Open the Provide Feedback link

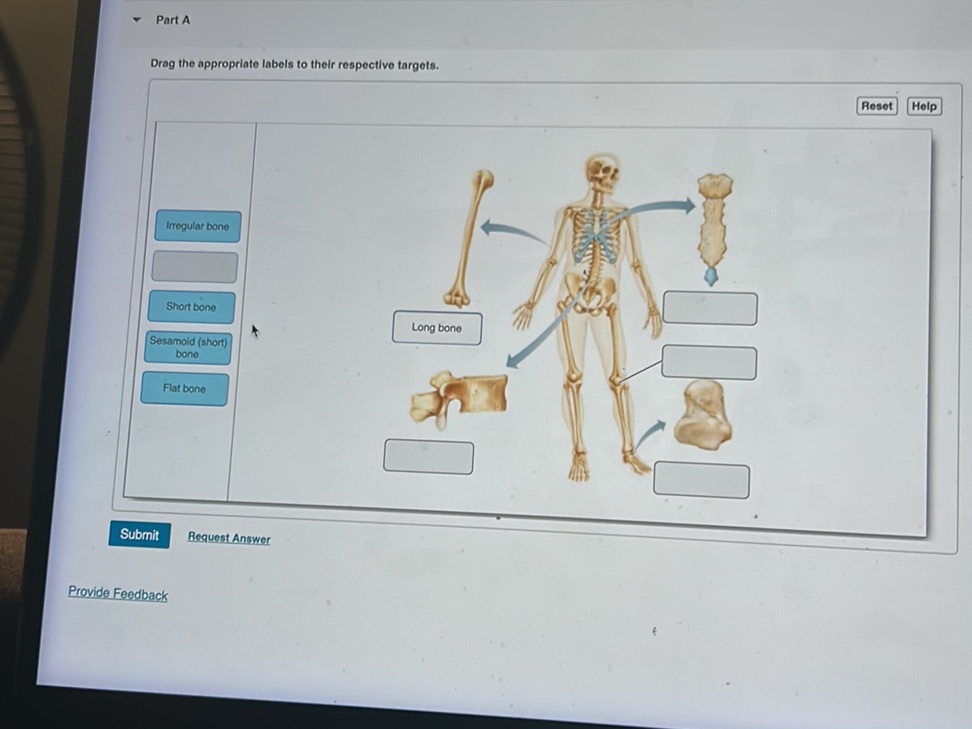(118, 594)
